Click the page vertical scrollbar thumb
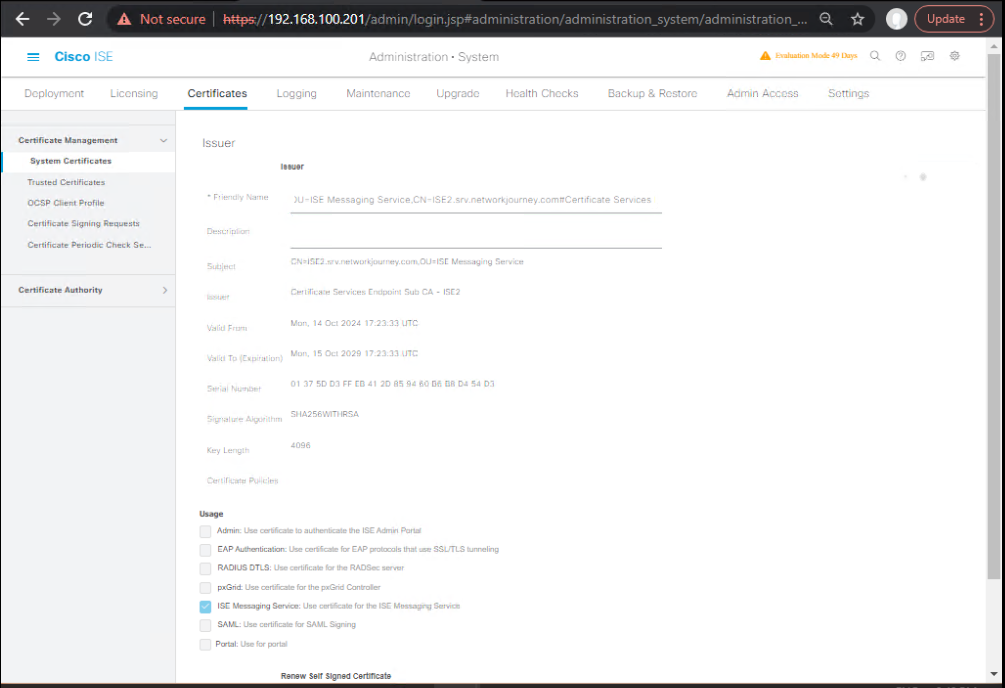 coord(993,315)
